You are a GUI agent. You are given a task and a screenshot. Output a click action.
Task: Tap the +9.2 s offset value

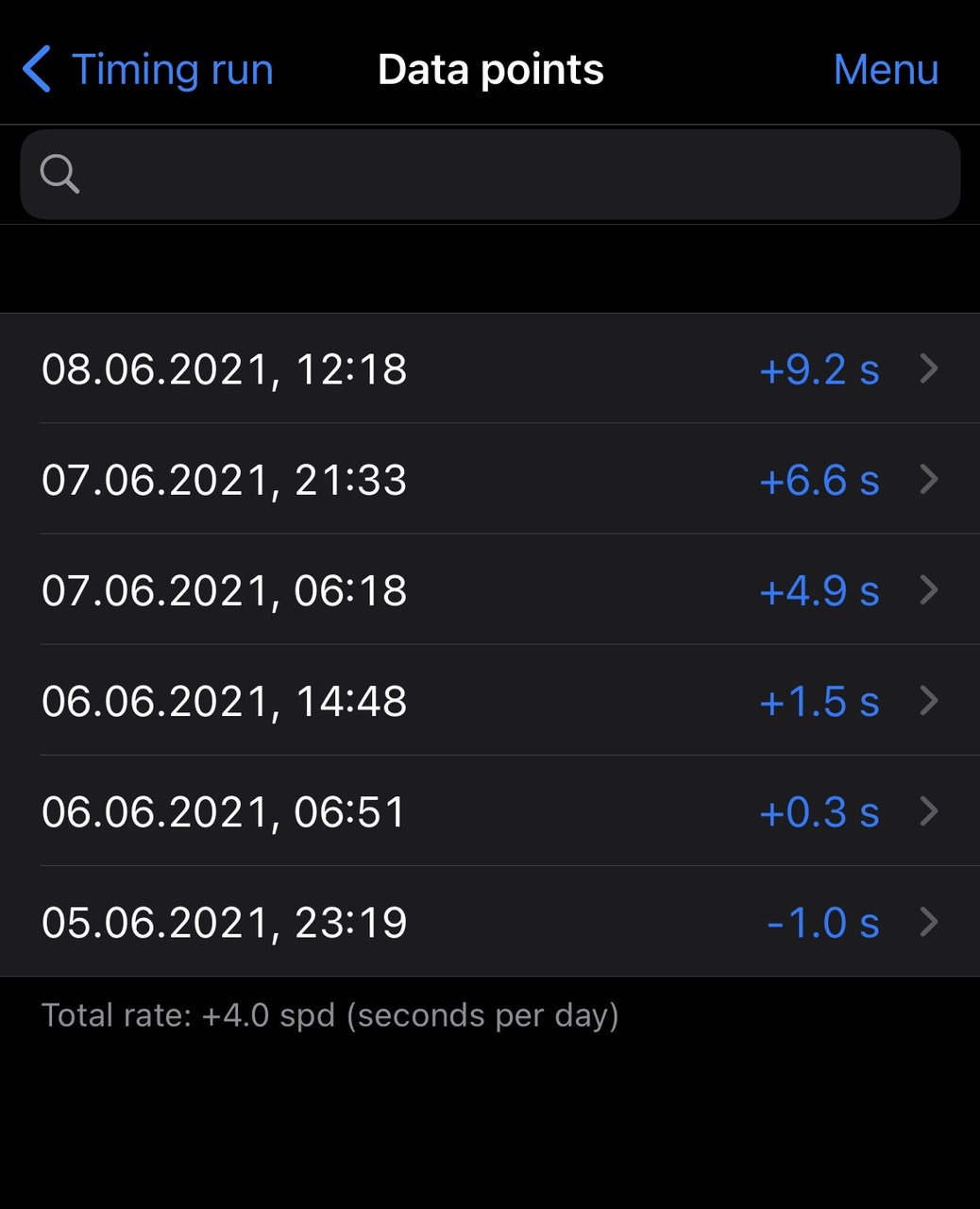(x=819, y=369)
